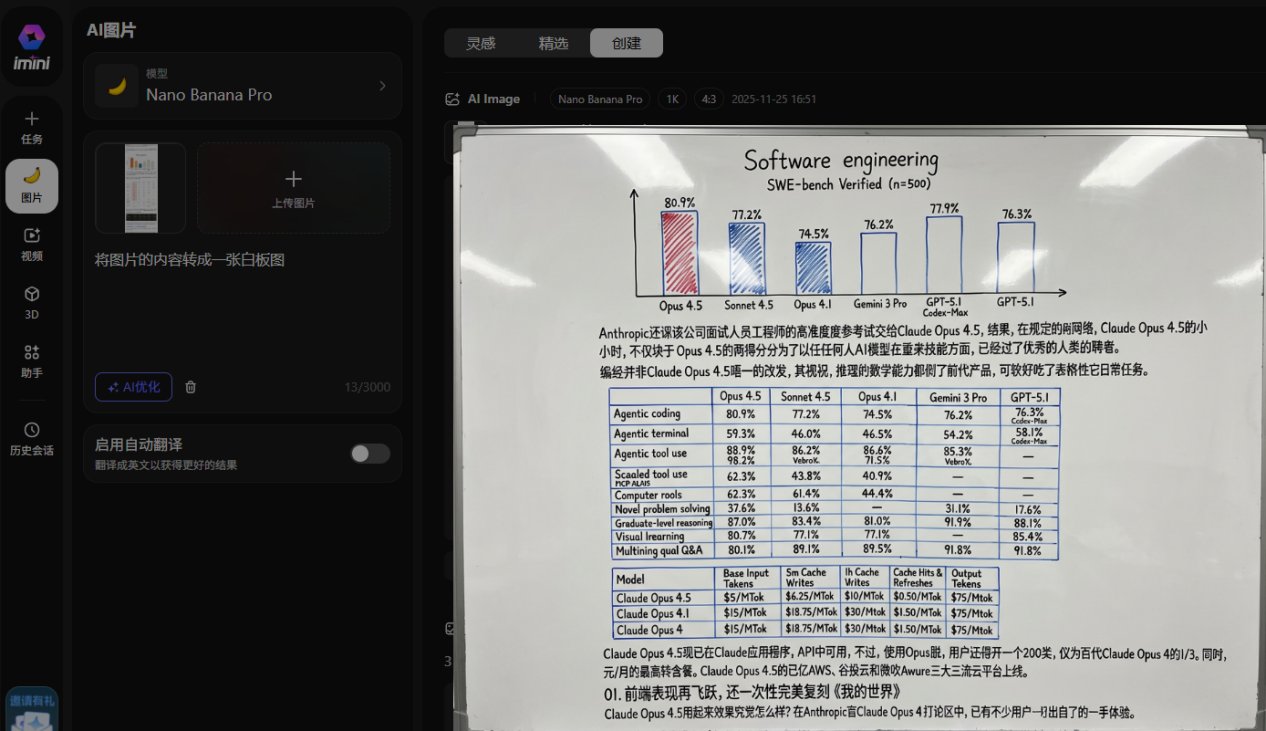Open 历史会话 history clock icon

(x=31, y=438)
